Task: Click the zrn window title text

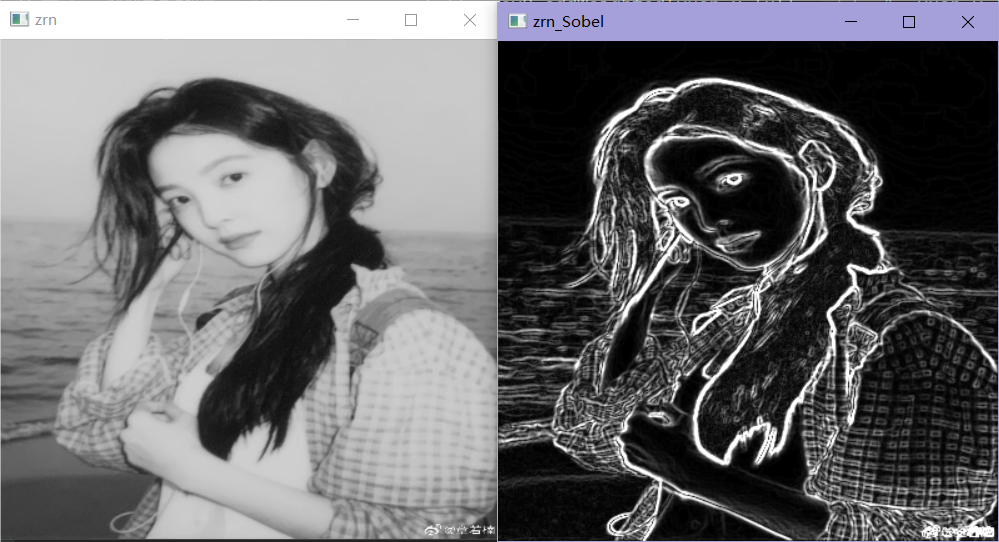Action: click(46, 20)
